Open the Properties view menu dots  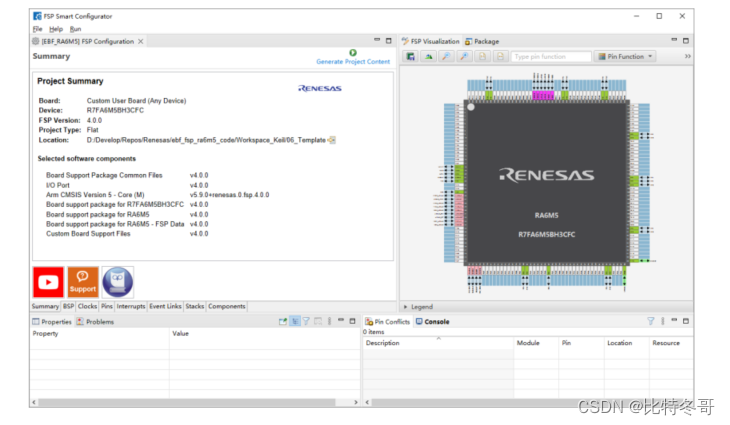(330, 321)
